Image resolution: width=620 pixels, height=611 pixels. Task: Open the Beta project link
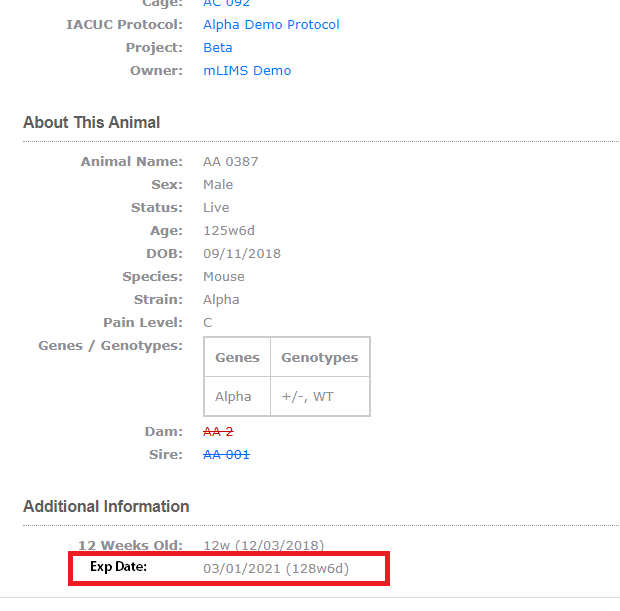coord(217,47)
